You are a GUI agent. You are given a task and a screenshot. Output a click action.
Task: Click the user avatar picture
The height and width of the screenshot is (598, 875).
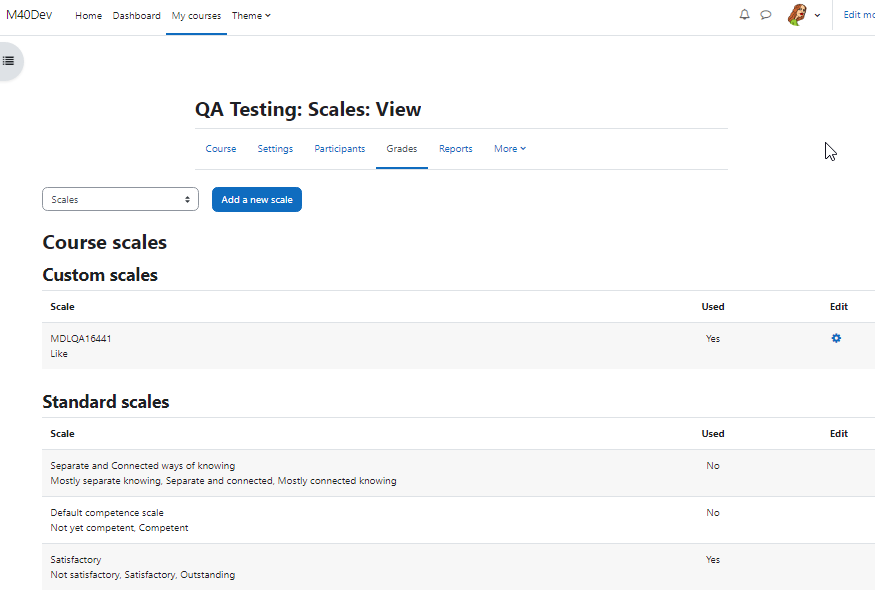(x=797, y=15)
